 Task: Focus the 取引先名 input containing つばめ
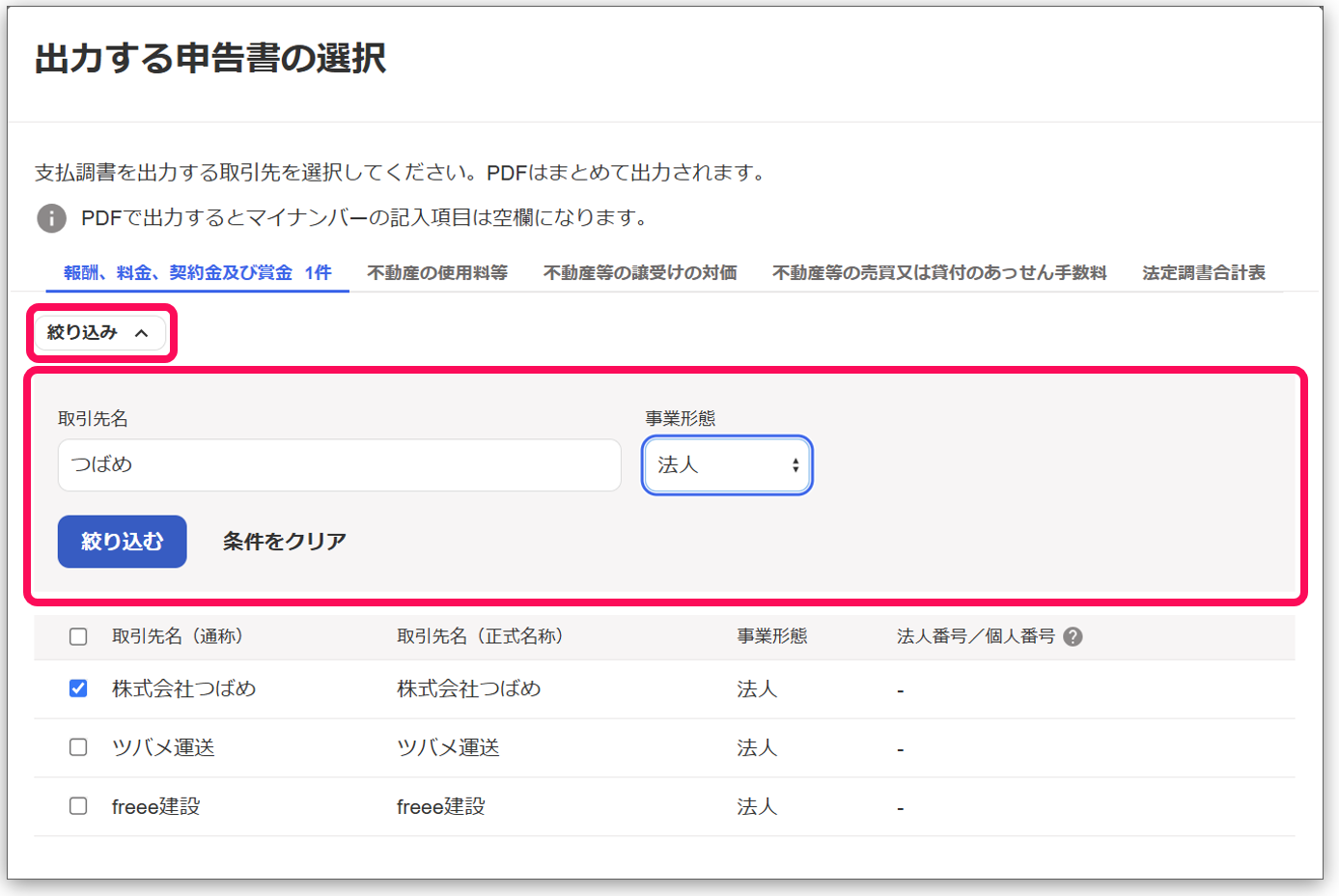point(340,465)
